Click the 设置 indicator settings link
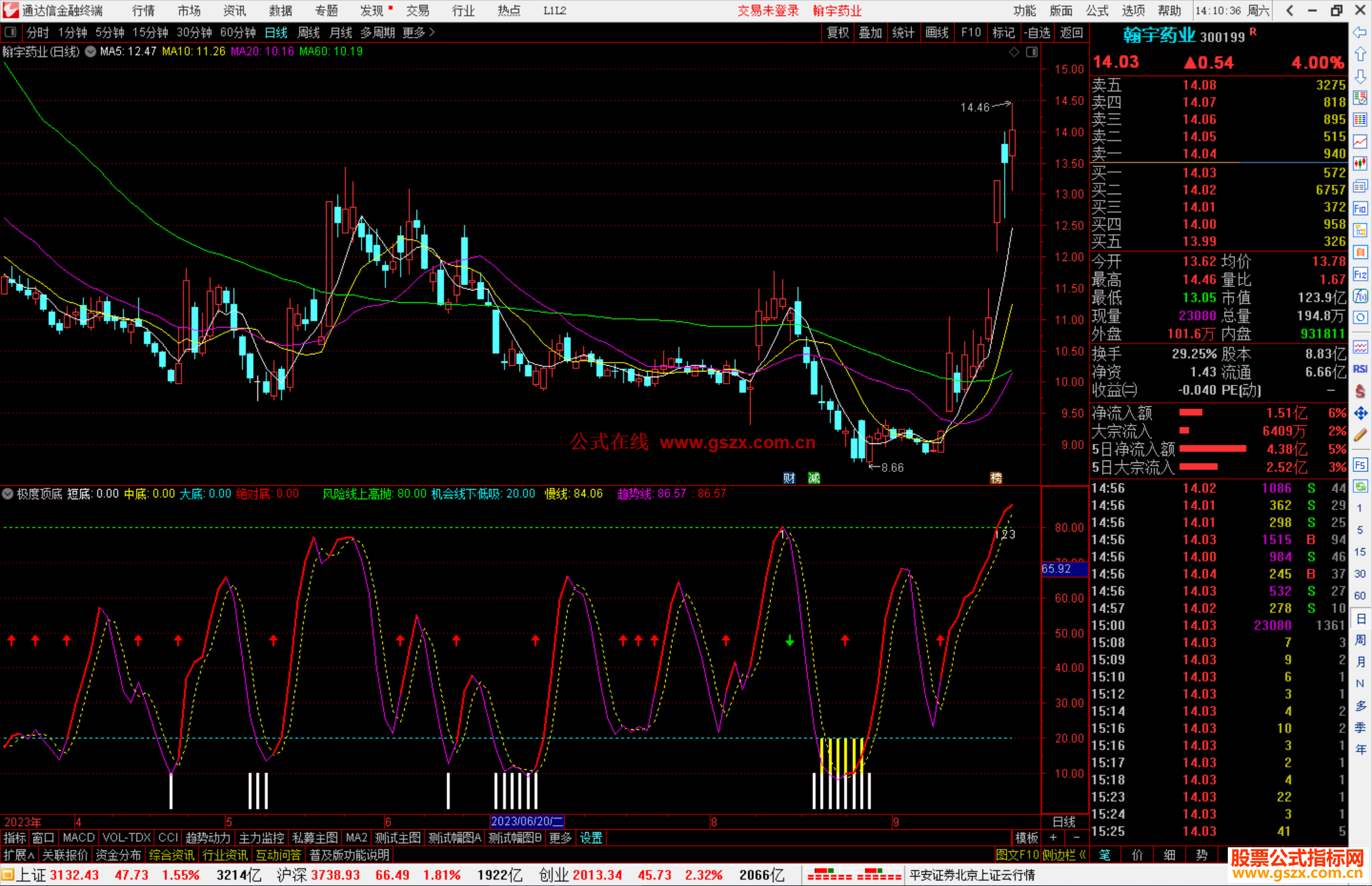Screen dimensions: 1372x886 pyautogui.click(x=591, y=838)
